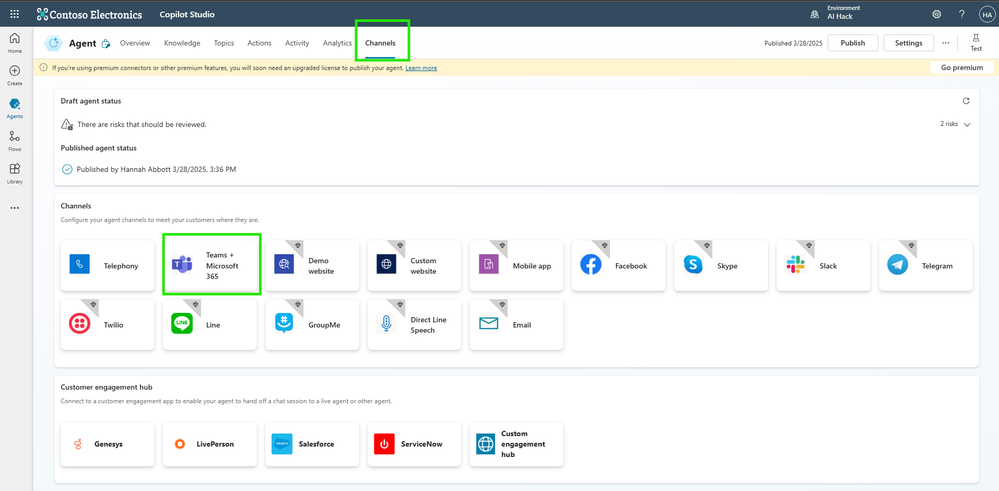Switch to the Topics tab
Image resolution: width=999 pixels, height=491 pixels.
click(x=224, y=43)
